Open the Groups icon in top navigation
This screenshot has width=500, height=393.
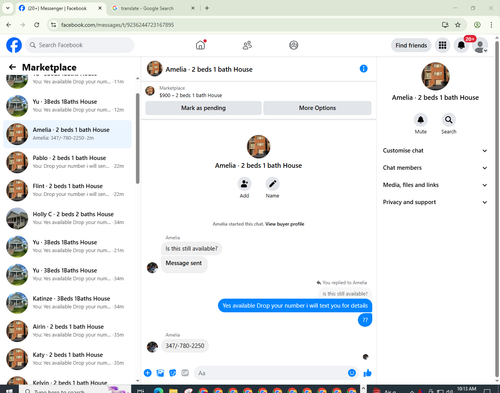coord(294,45)
